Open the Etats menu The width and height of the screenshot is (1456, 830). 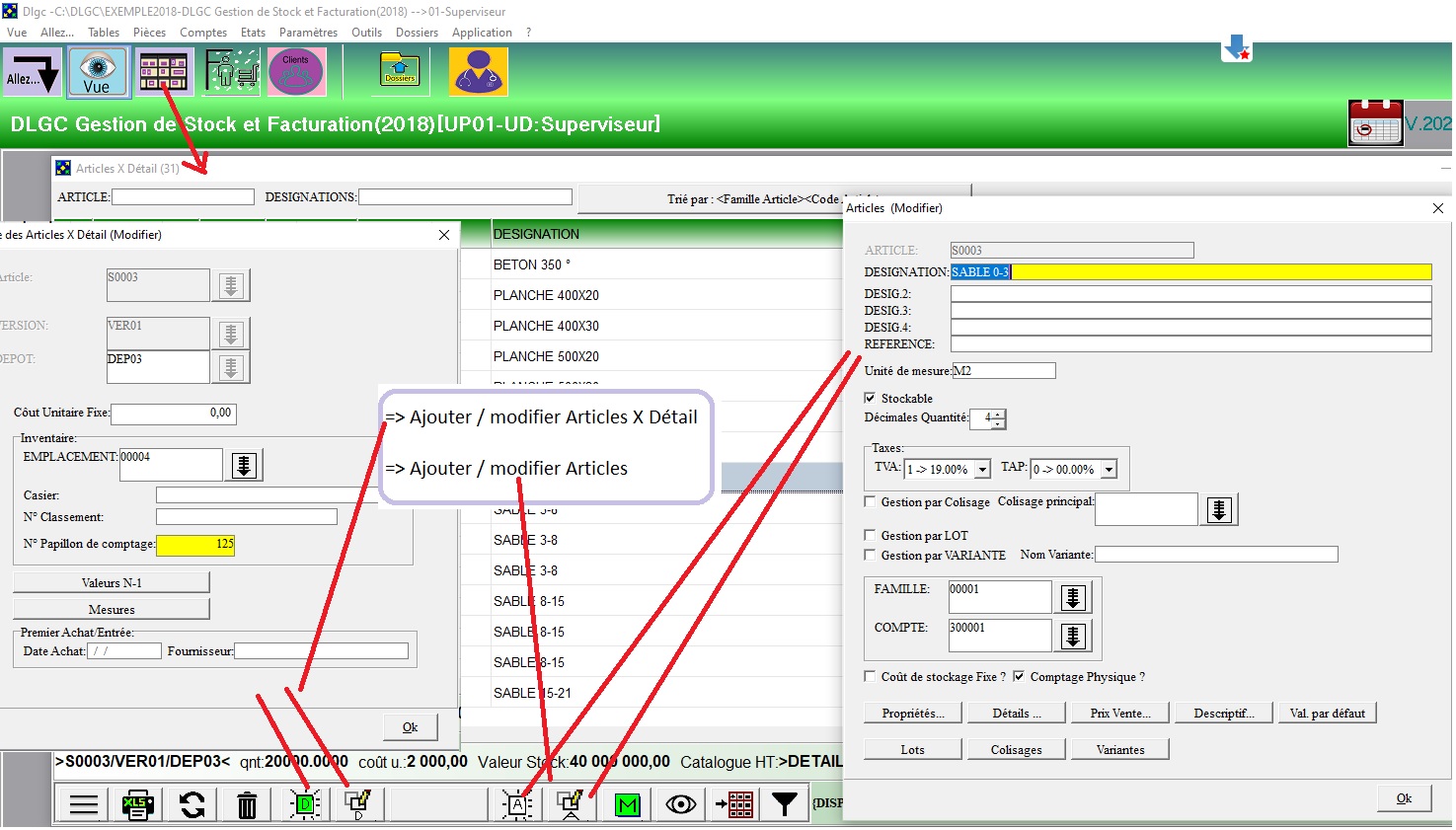pos(253,33)
